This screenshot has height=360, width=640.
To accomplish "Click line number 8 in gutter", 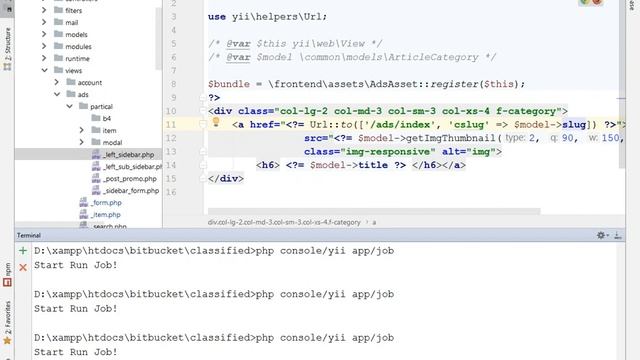I will click(x=173, y=84).
